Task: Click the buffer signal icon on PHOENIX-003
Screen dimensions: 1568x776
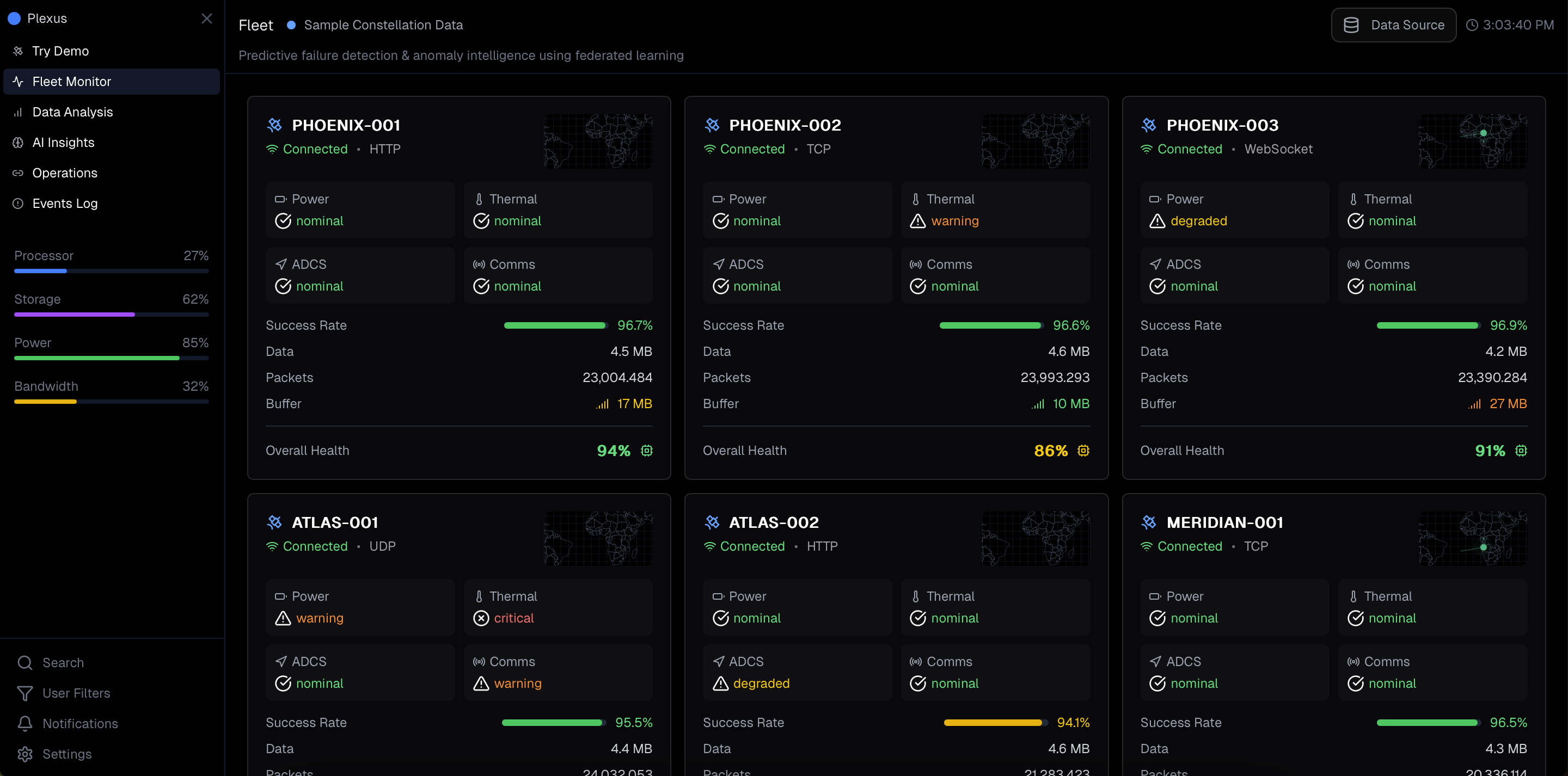Action: 1474,404
